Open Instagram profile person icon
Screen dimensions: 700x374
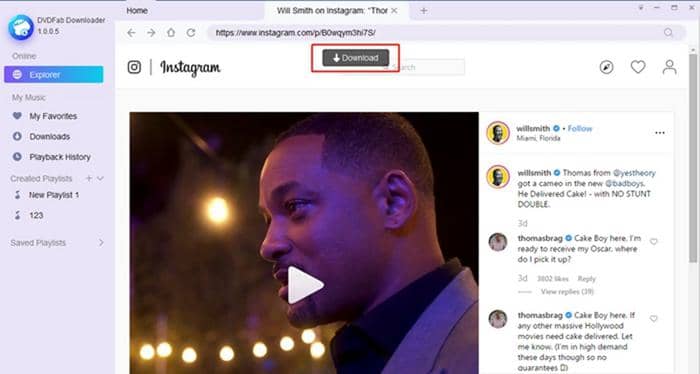coord(669,67)
